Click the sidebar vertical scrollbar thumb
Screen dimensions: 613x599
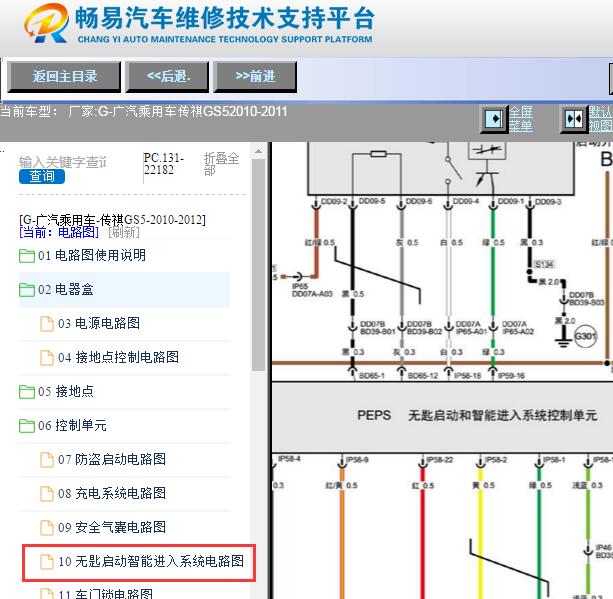(x=258, y=265)
